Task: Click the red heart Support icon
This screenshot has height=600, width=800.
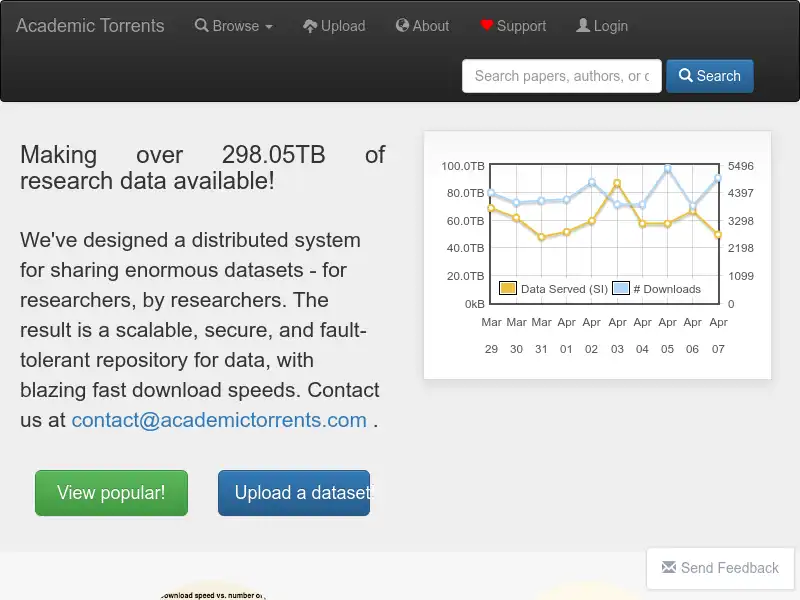Action: click(x=486, y=25)
